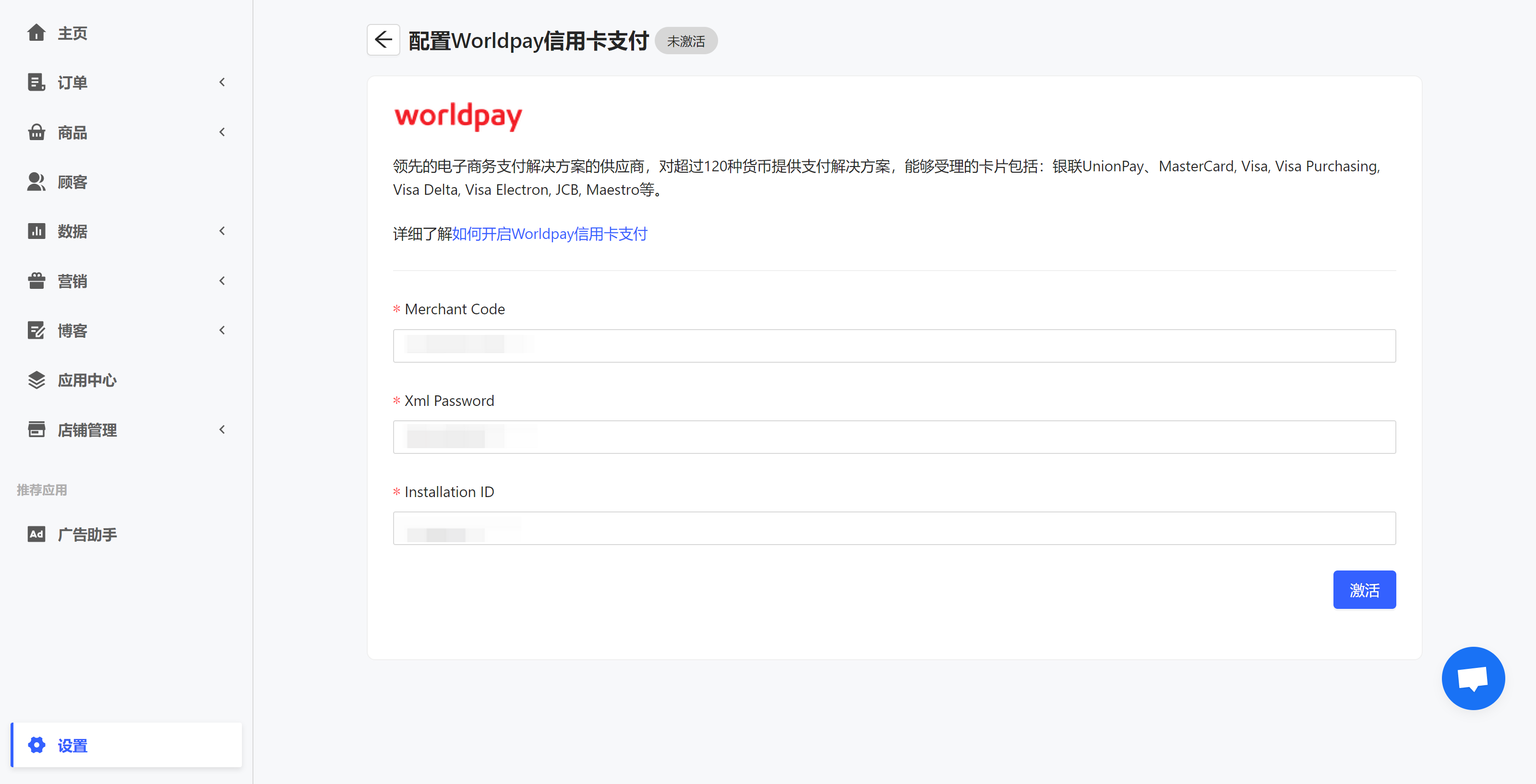
Task: Open the 设置 menu item
Action: [126, 745]
